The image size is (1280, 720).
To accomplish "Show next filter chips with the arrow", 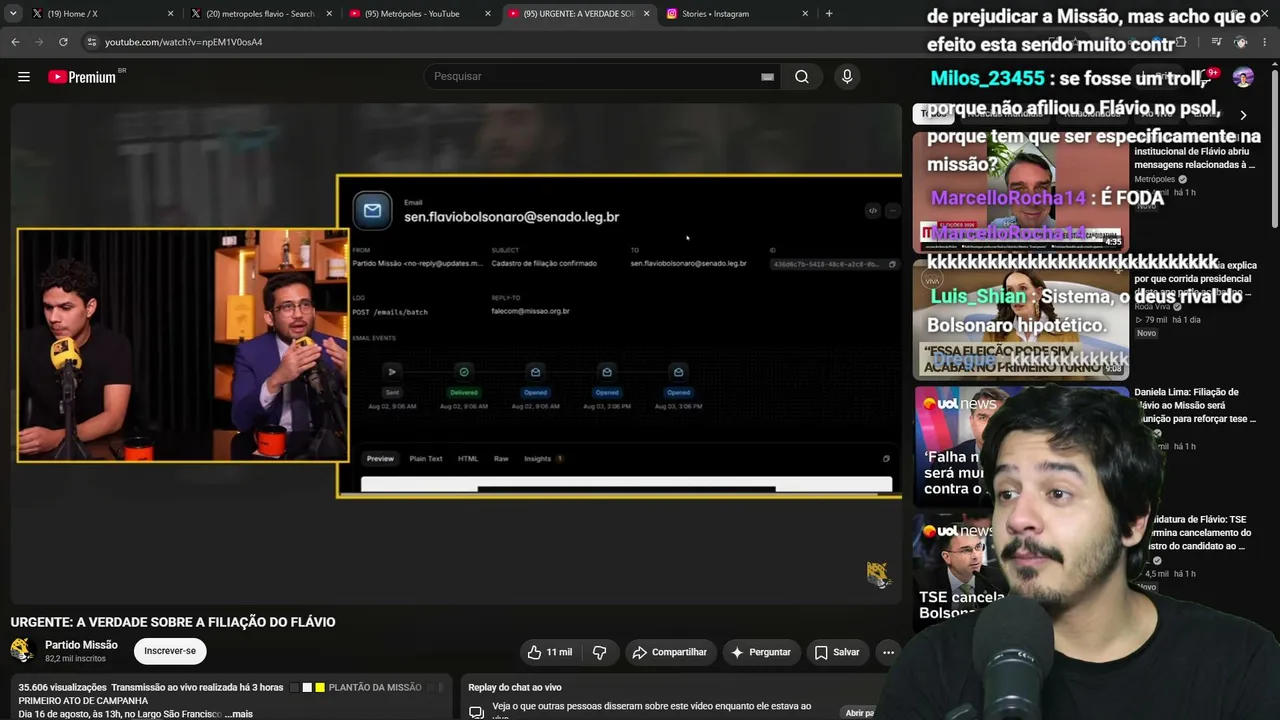I will pos(1243,115).
